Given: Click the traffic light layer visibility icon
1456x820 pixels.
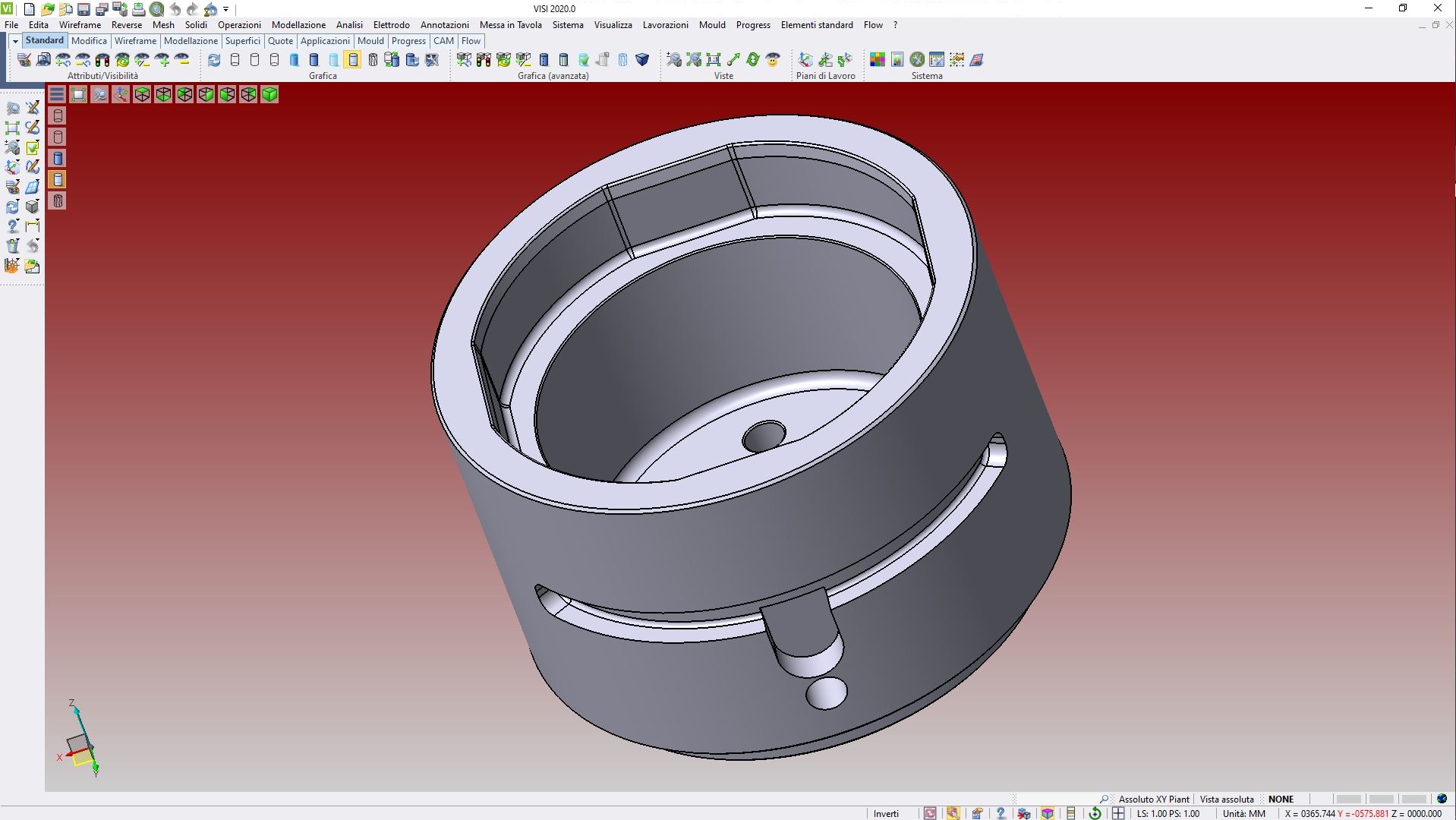Looking at the screenshot, I should (102, 60).
